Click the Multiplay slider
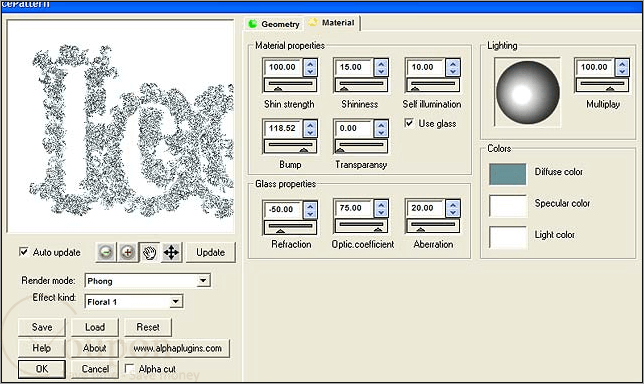The height and width of the screenshot is (384, 644). [603, 85]
